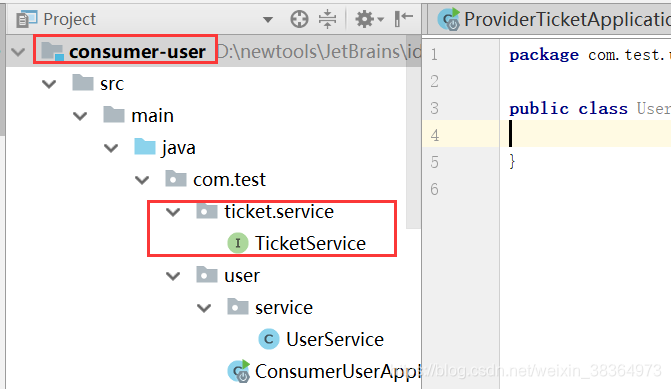This screenshot has width=671, height=389.
Task: Collapse the src folder chevron
Action: click(x=49, y=84)
